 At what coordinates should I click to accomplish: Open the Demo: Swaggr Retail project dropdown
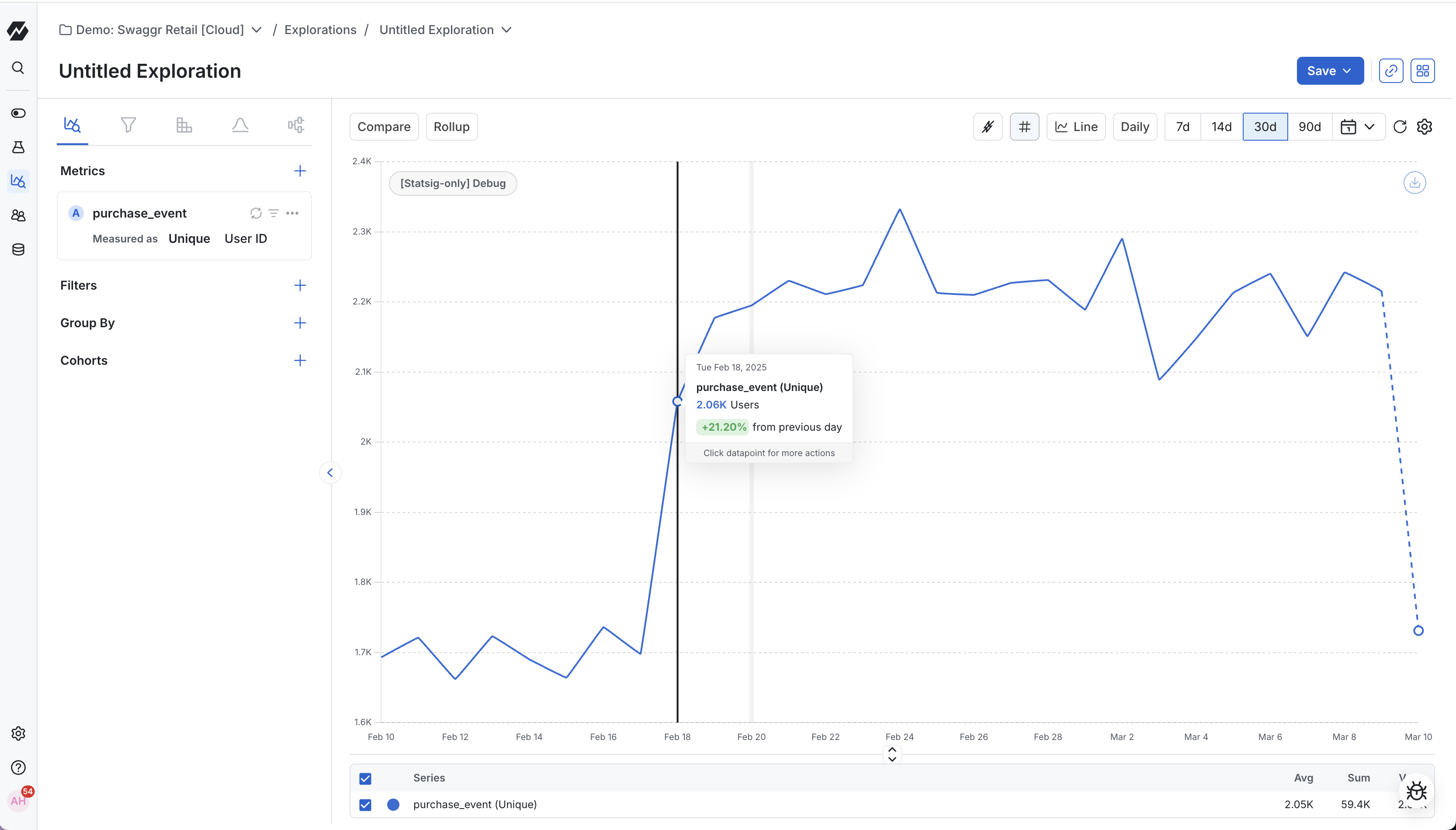point(257,30)
